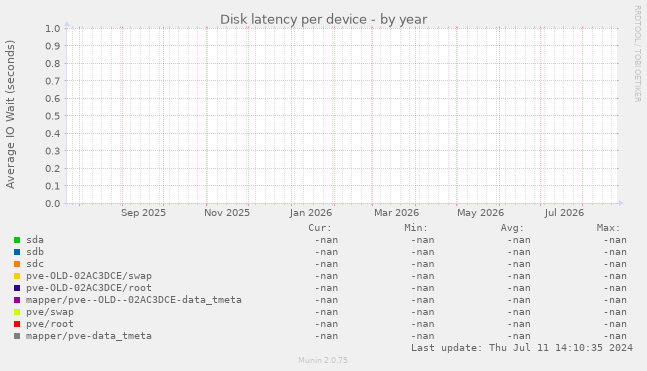Click the Average IO Wait axis label
The width and height of the screenshot is (647, 371).
coord(10,114)
